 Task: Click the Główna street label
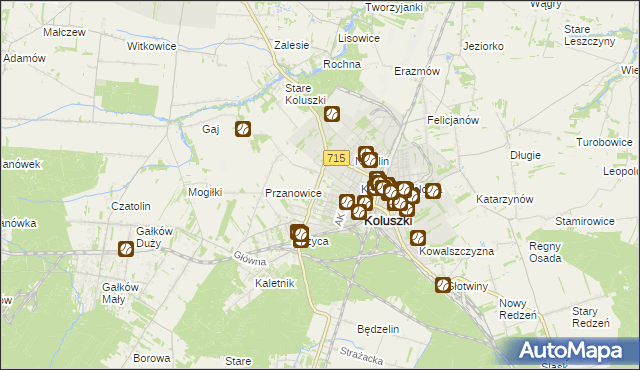tap(250, 258)
